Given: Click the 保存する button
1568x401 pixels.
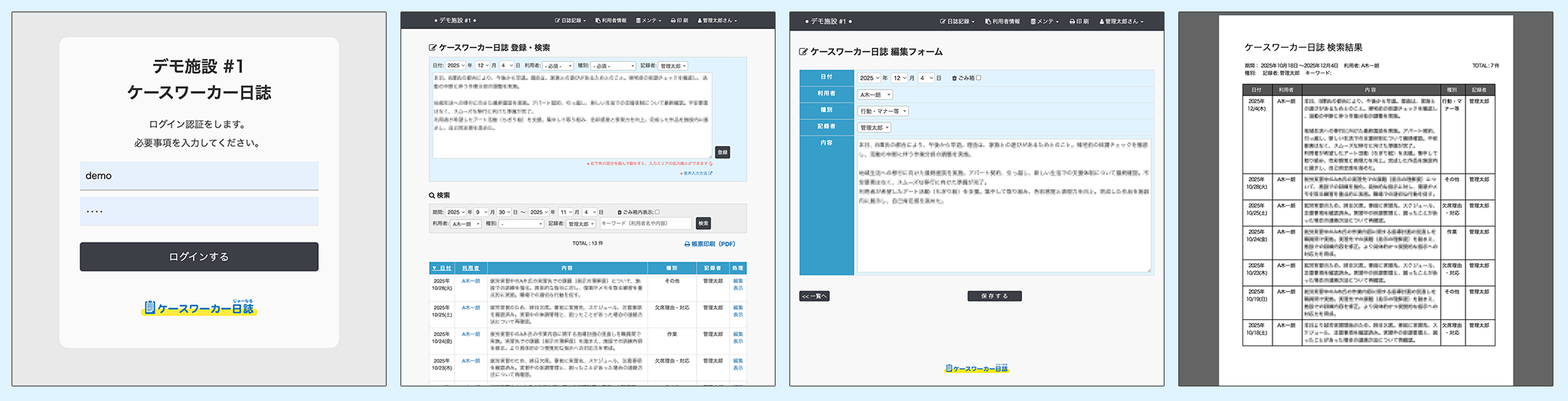Looking at the screenshot, I should [x=995, y=296].
